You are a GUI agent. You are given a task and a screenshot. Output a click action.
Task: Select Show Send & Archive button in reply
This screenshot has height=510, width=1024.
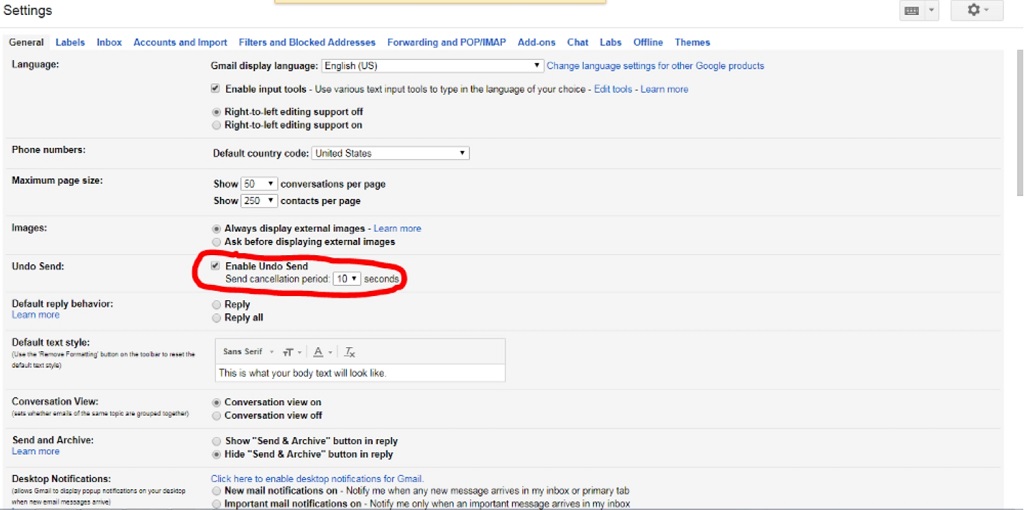[x=217, y=441]
